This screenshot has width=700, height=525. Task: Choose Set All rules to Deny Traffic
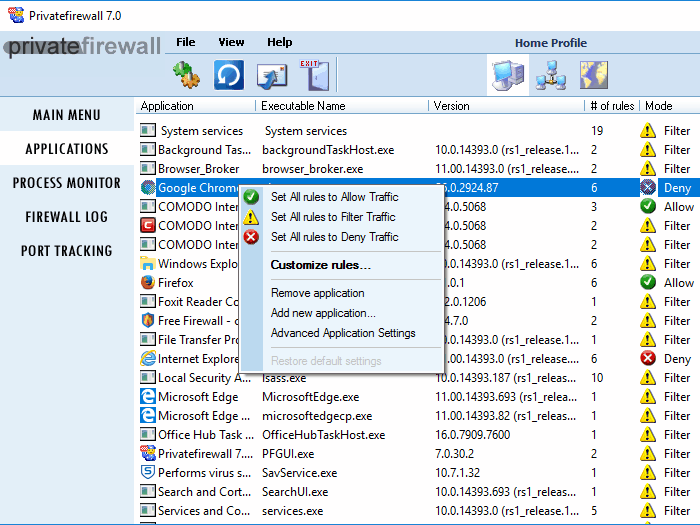click(335, 237)
